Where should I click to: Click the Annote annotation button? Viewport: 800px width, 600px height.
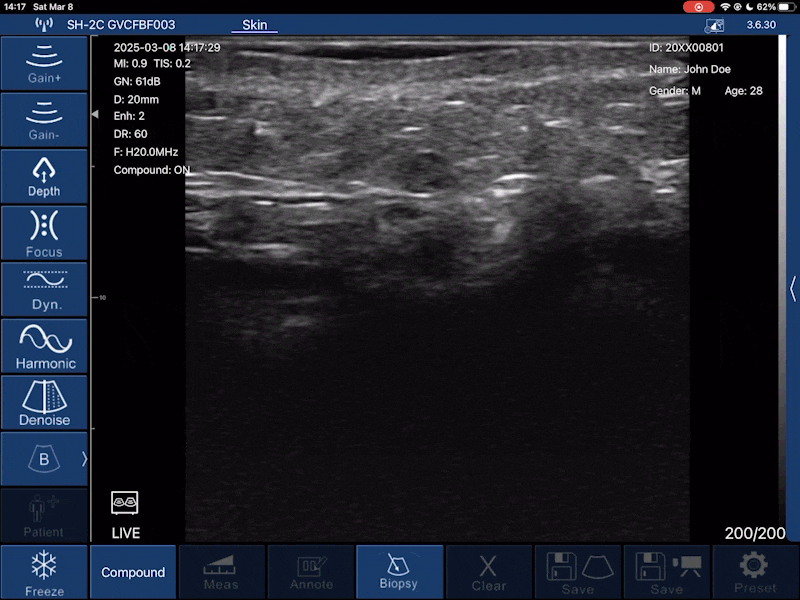pyautogui.click(x=310, y=573)
